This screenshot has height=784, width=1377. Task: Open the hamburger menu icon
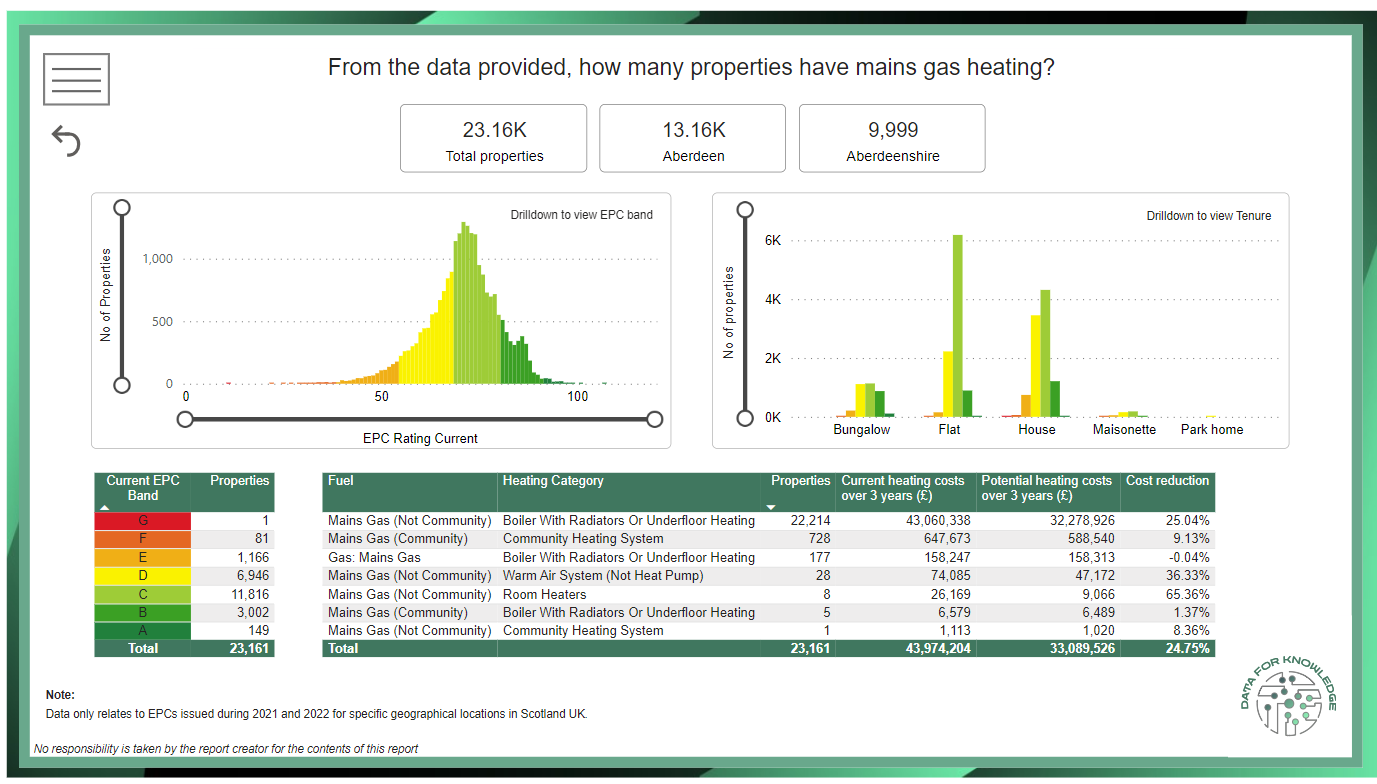(x=77, y=79)
